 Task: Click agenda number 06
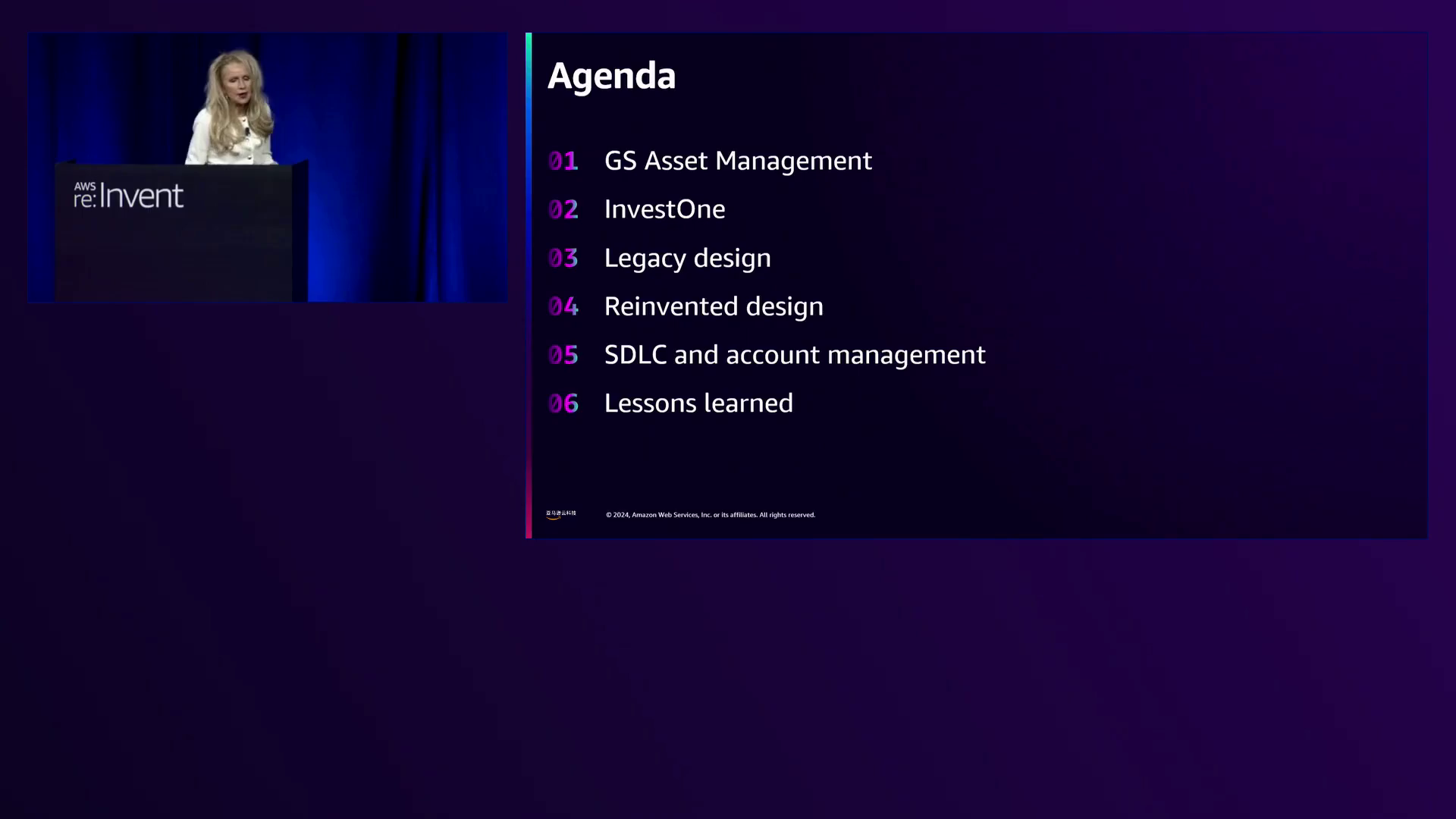pos(563,403)
